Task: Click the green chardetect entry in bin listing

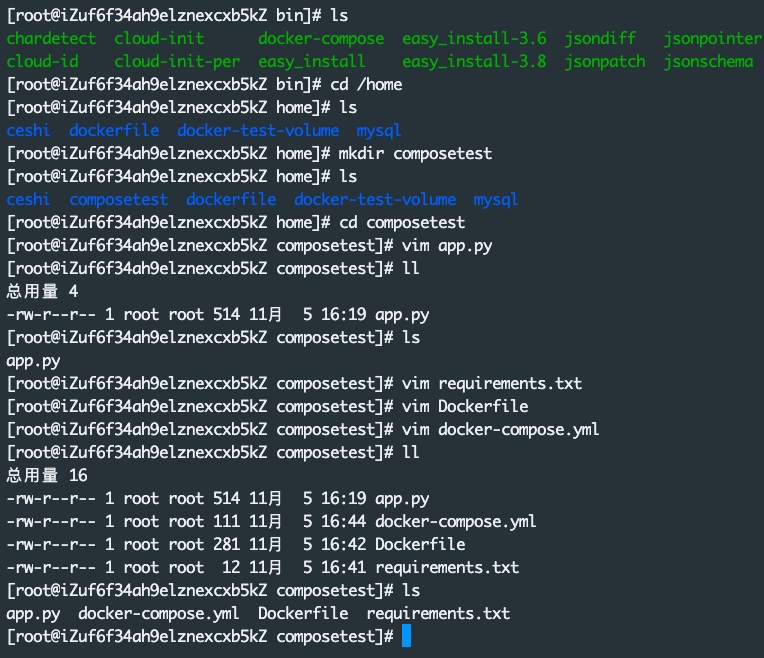Action: (51, 39)
